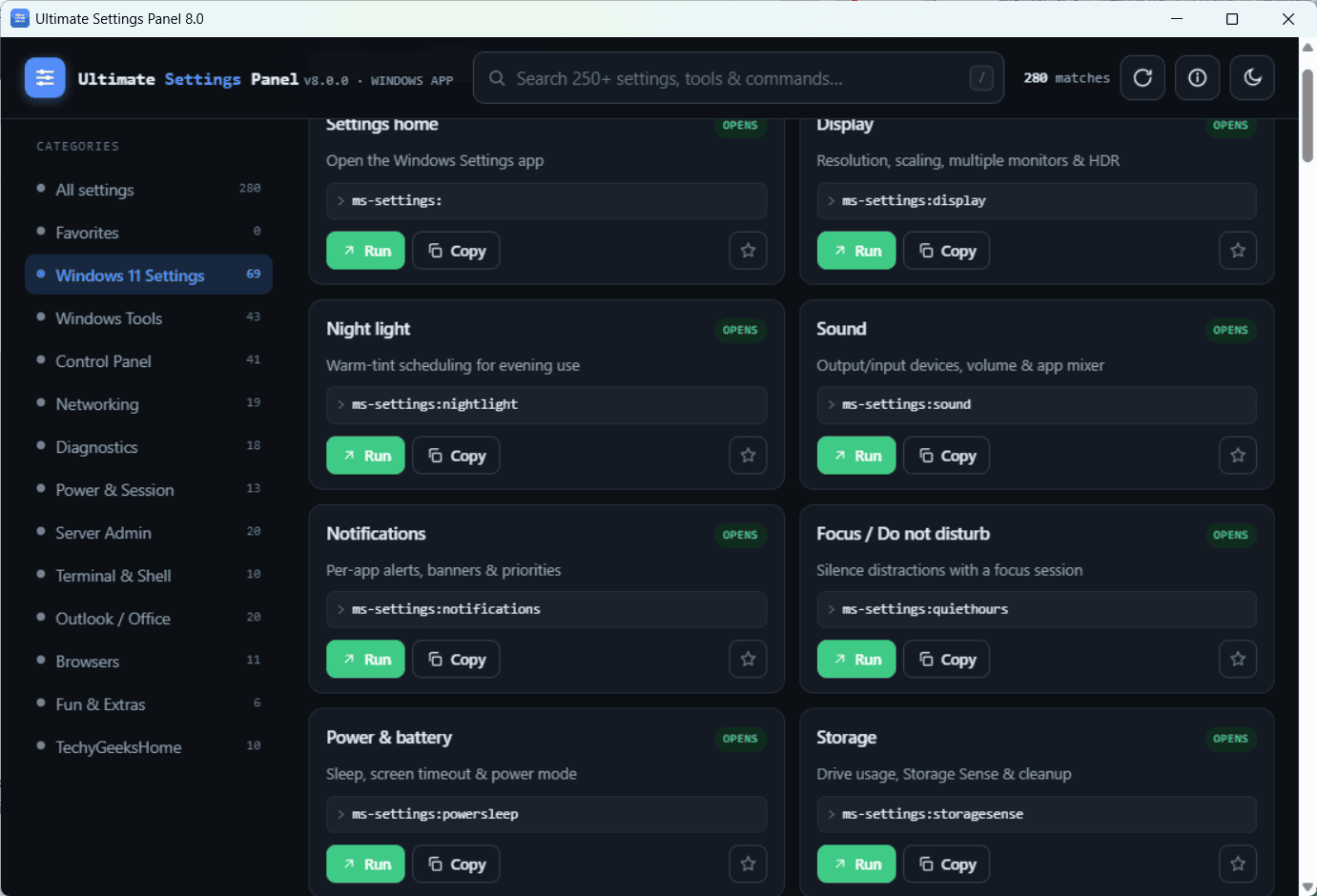The image size is (1317, 896).
Task: Run the Sound settings command
Action: point(856,456)
